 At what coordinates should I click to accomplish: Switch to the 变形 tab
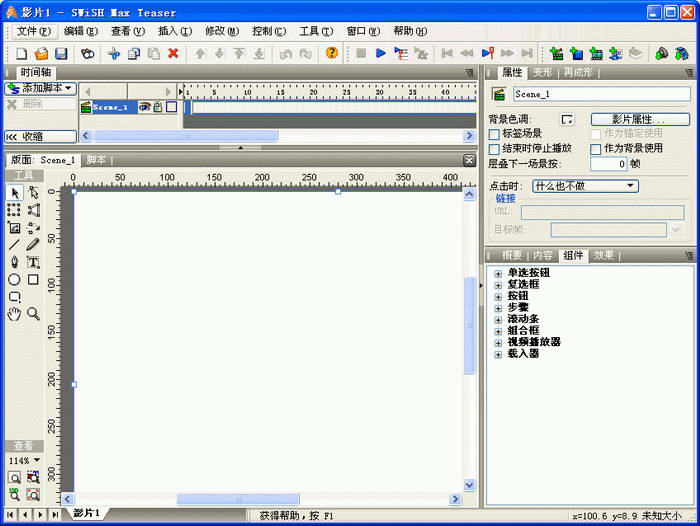click(x=543, y=72)
